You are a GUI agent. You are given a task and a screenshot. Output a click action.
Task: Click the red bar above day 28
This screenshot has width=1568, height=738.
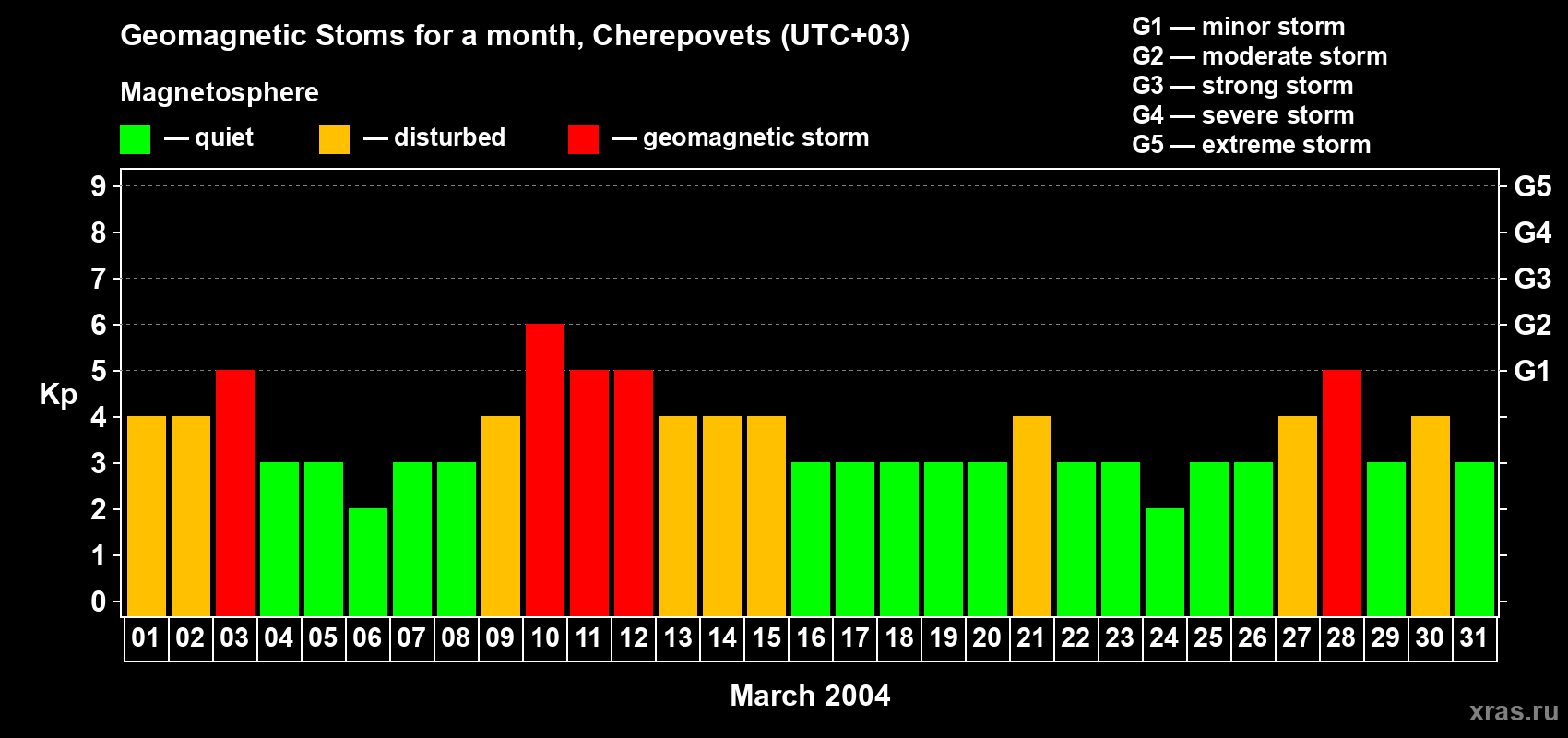tap(1342, 492)
